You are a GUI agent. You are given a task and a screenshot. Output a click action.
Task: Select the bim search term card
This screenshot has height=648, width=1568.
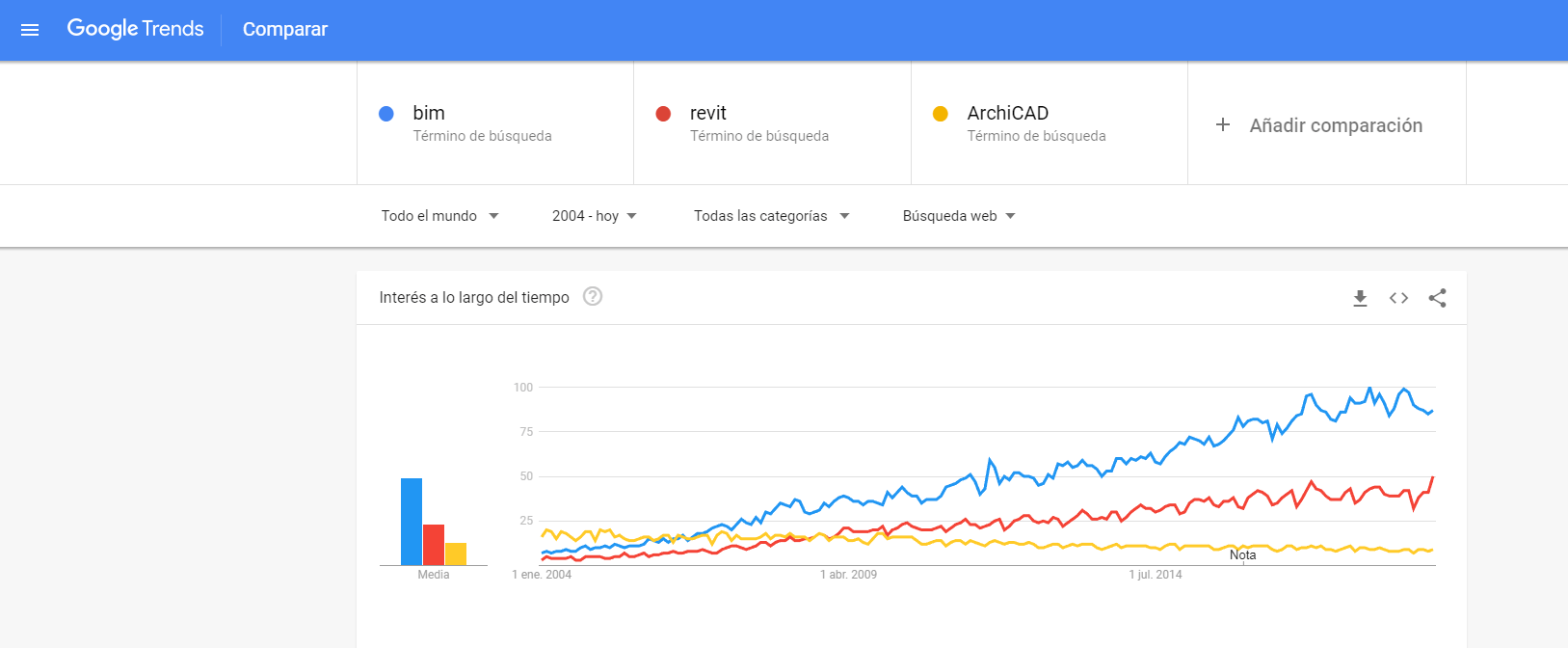pyautogui.click(x=495, y=123)
